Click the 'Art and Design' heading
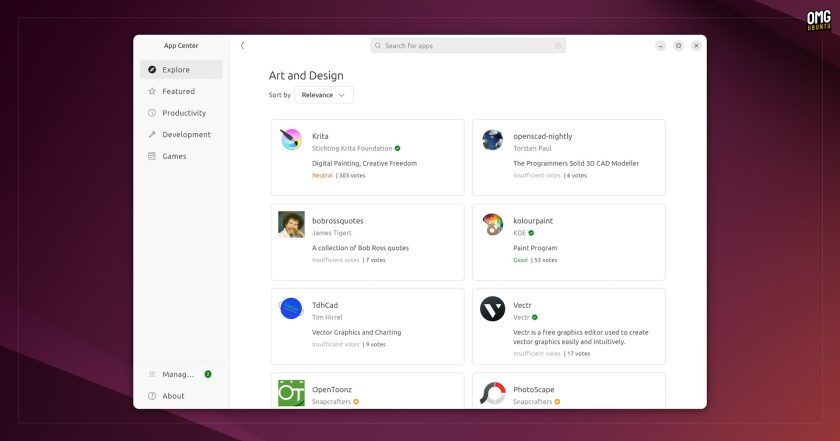Screen dimensions: 840x441 click(x=306, y=76)
